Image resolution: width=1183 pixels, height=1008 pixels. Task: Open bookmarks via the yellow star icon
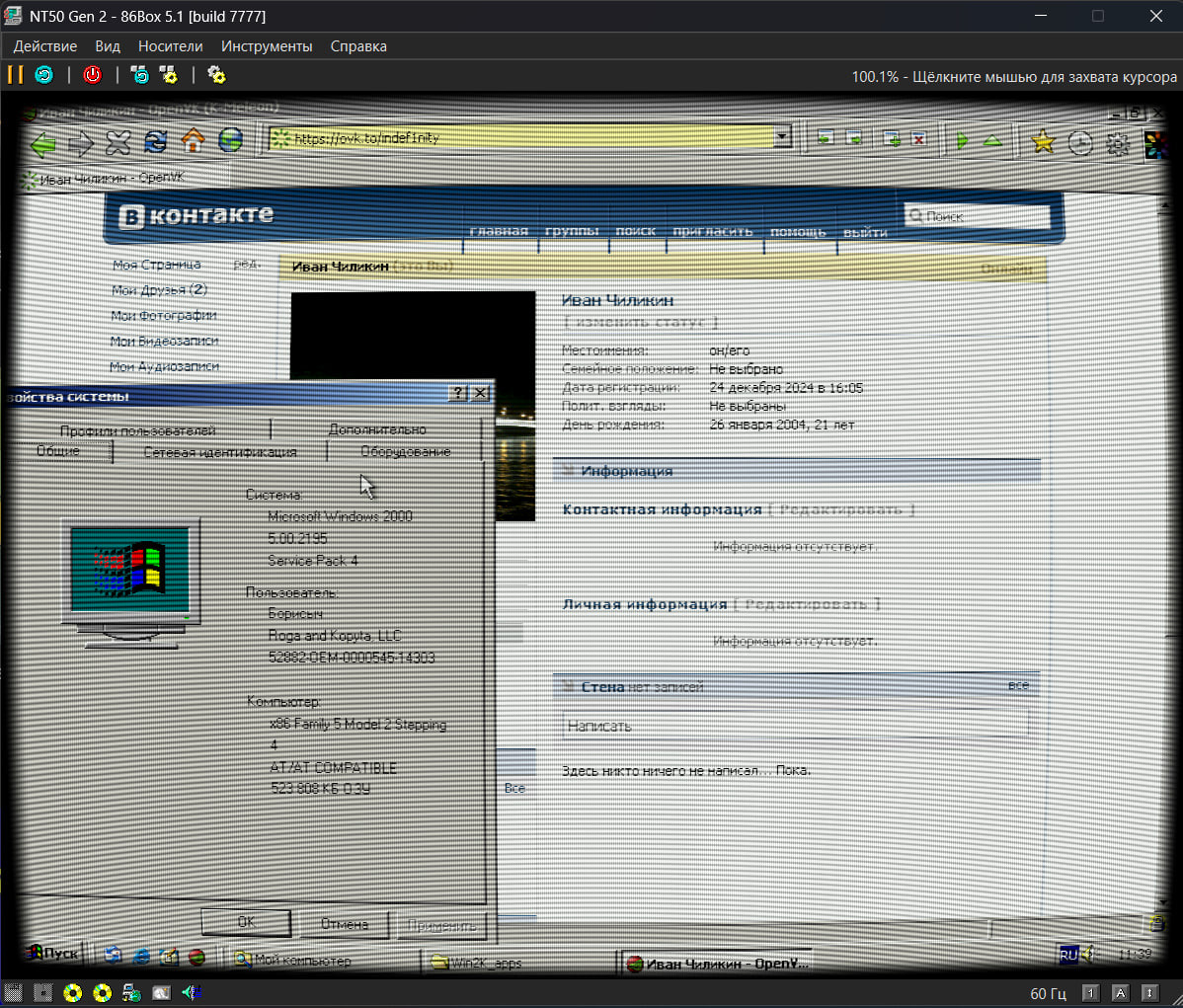coord(1042,143)
